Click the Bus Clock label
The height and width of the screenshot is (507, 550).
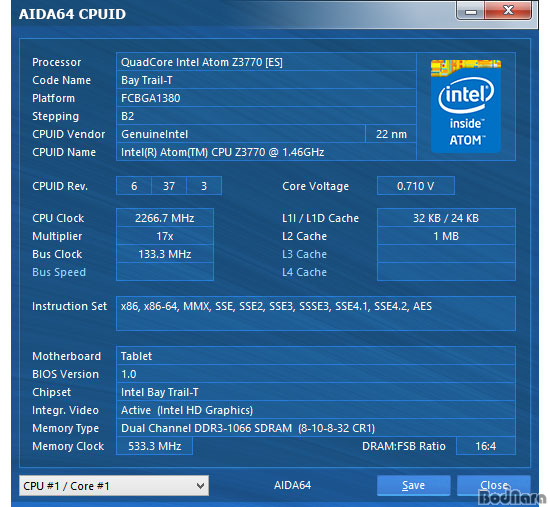pos(57,254)
